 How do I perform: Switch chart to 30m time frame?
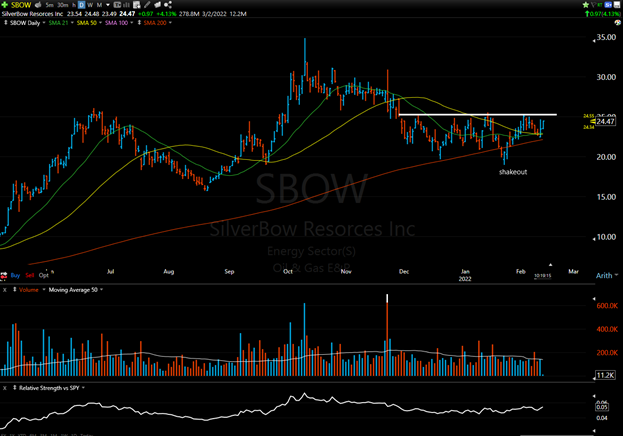click(x=63, y=5)
